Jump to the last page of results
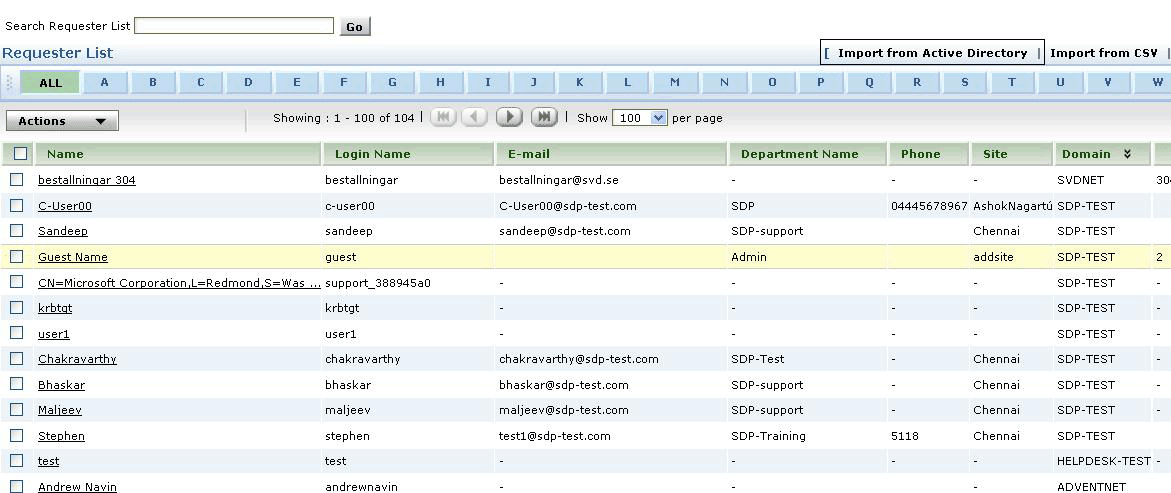1171x493 pixels. 543,117
